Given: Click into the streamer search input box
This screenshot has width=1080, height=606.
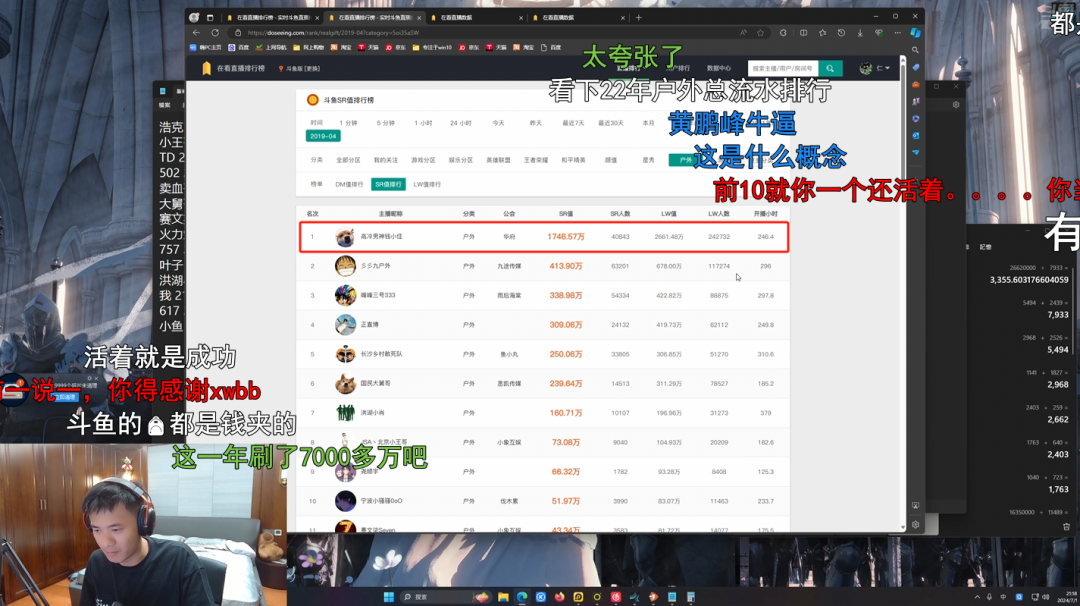Looking at the screenshot, I should click(783, 68).
